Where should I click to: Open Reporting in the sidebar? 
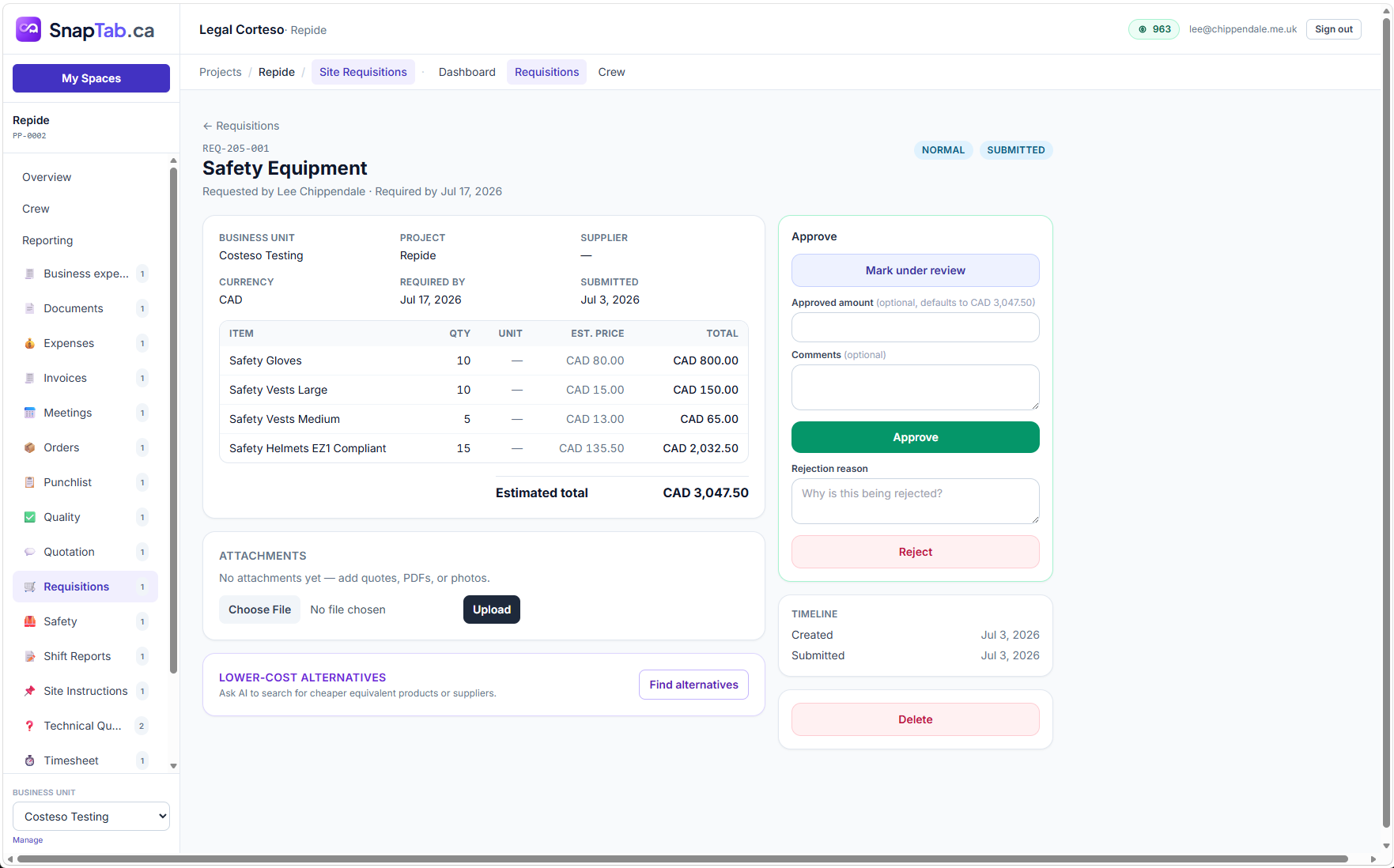(47, 240)
